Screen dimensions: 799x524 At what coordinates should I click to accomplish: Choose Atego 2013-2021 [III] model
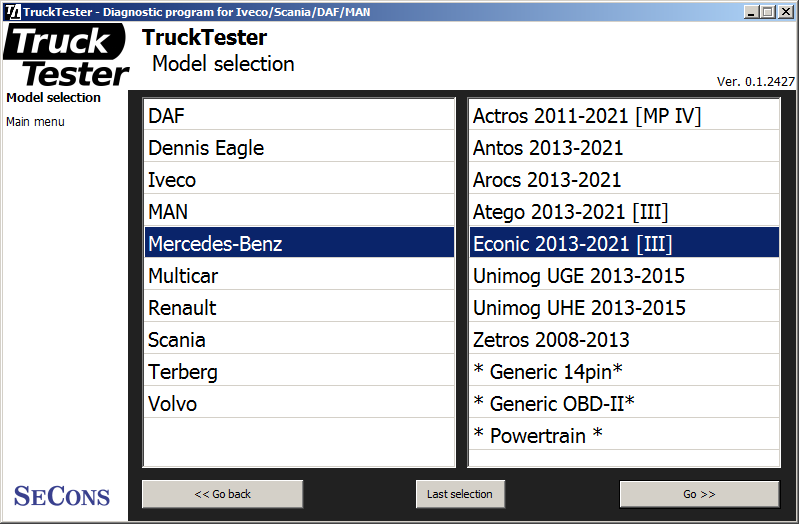coord(624,211)
